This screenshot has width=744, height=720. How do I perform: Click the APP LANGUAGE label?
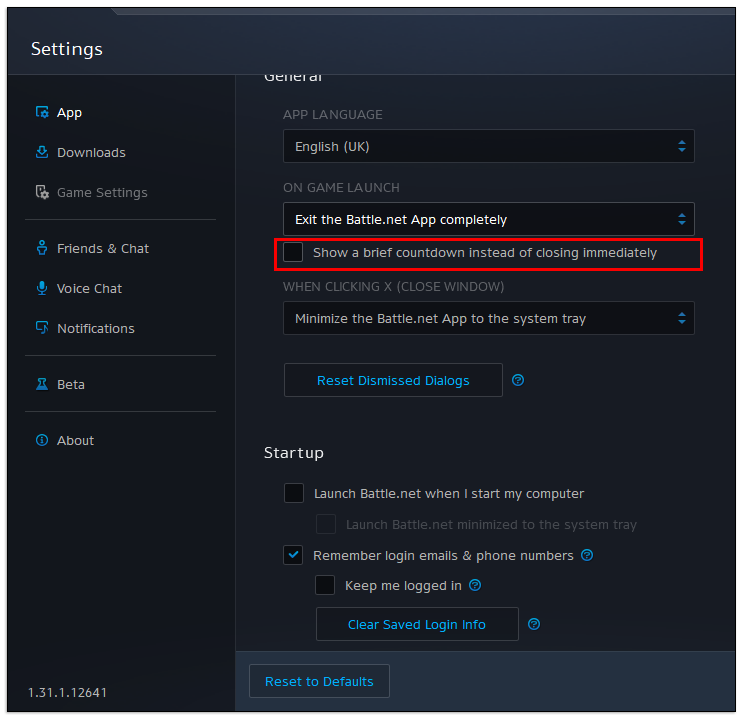coord(333,114)
